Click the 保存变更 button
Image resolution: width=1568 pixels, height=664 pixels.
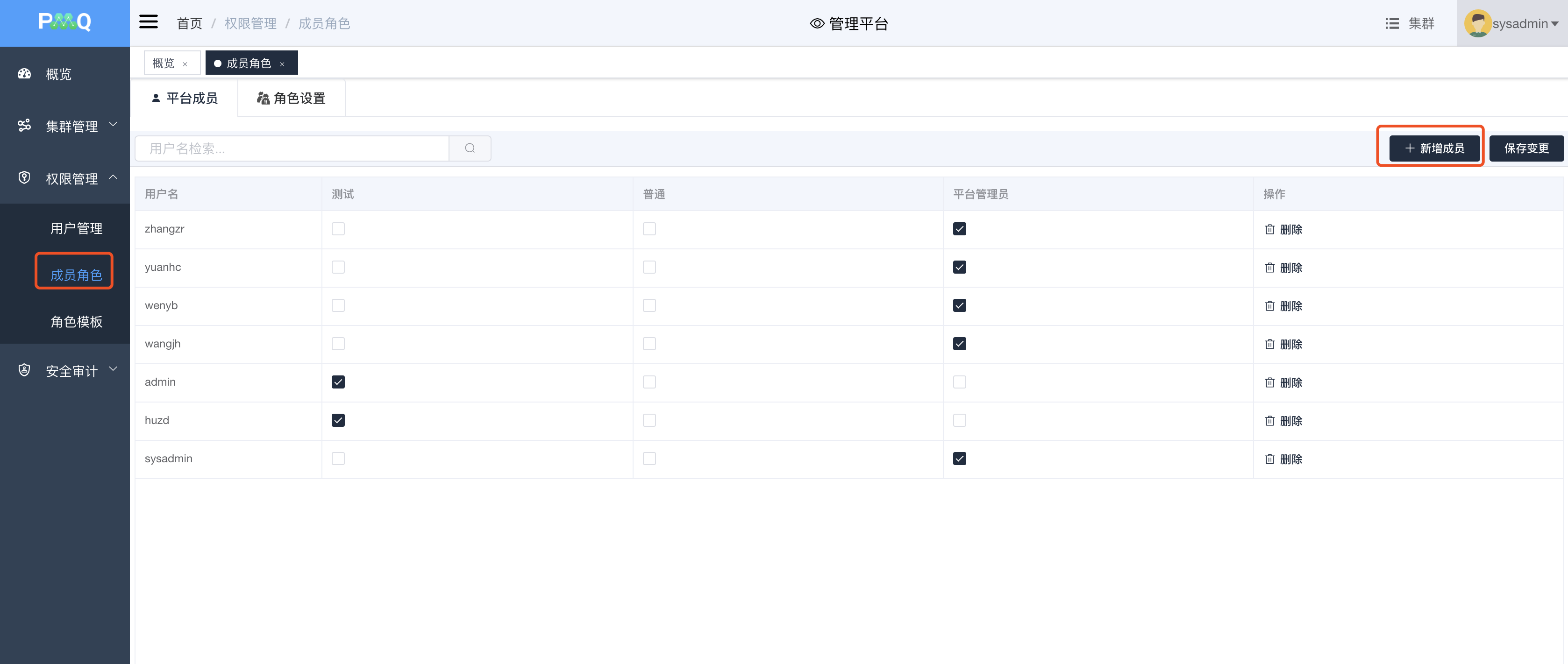(1525, 148)
